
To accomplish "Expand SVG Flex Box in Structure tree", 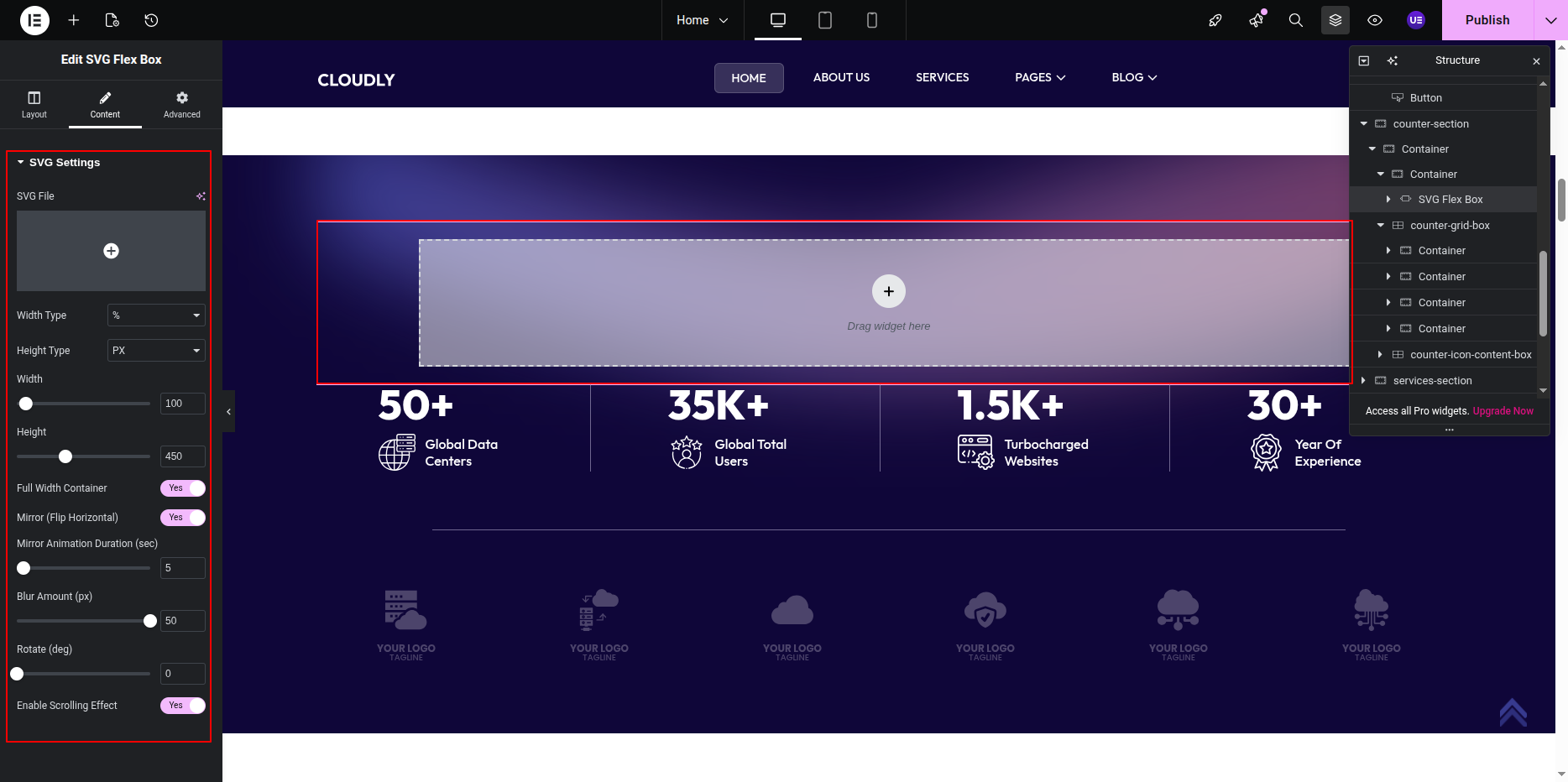I will click(1388, 200).
